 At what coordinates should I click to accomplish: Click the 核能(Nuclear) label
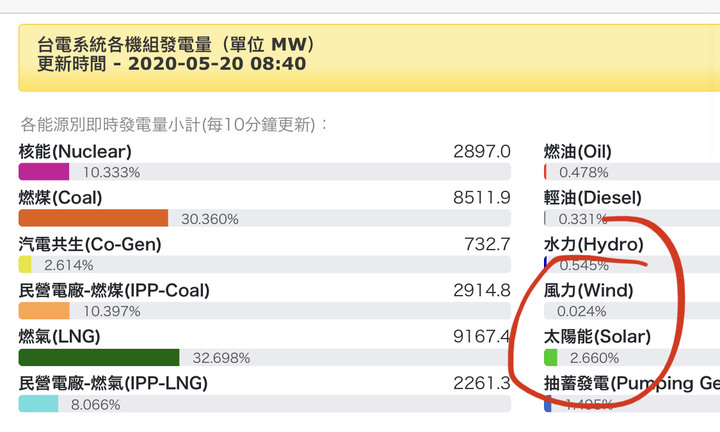(x=75, y=151)
